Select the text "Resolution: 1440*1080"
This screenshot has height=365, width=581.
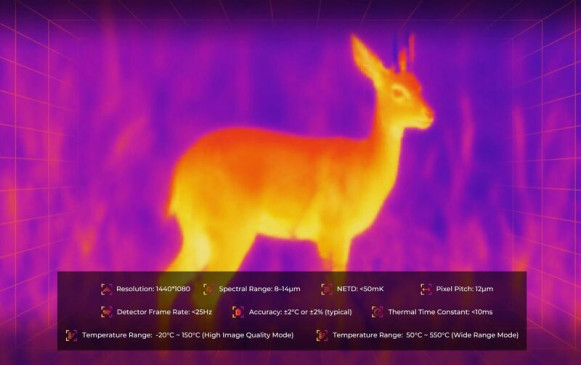[x=153, y=289]
